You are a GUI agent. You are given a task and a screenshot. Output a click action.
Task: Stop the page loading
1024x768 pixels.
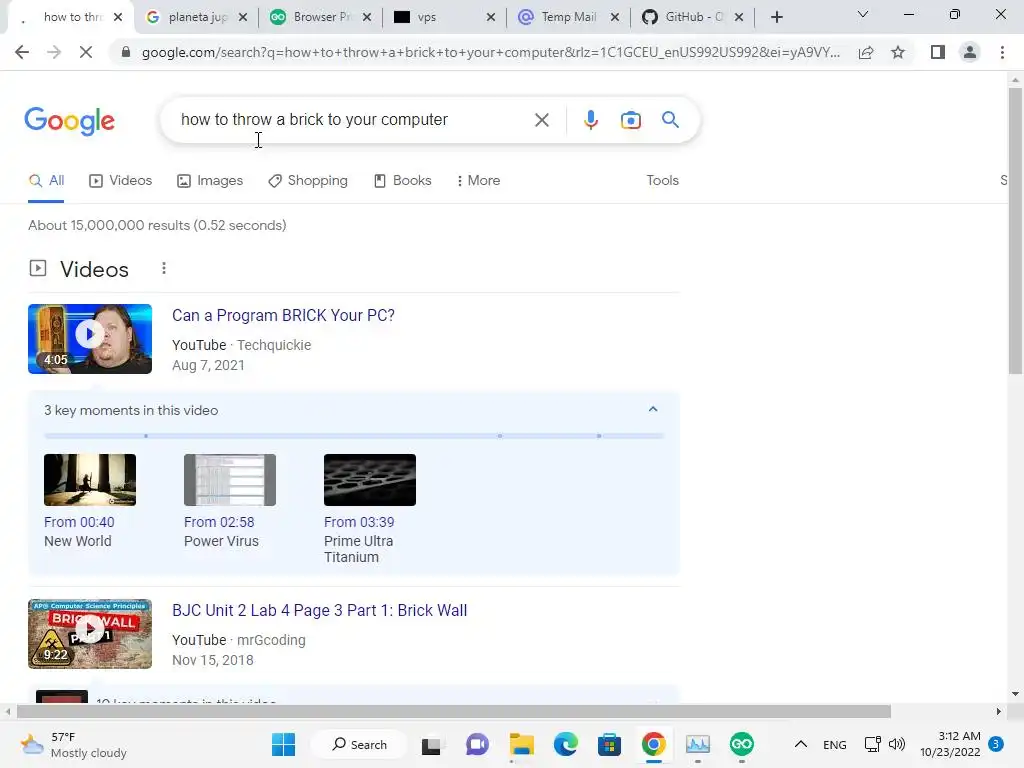[x=86, y=52]
